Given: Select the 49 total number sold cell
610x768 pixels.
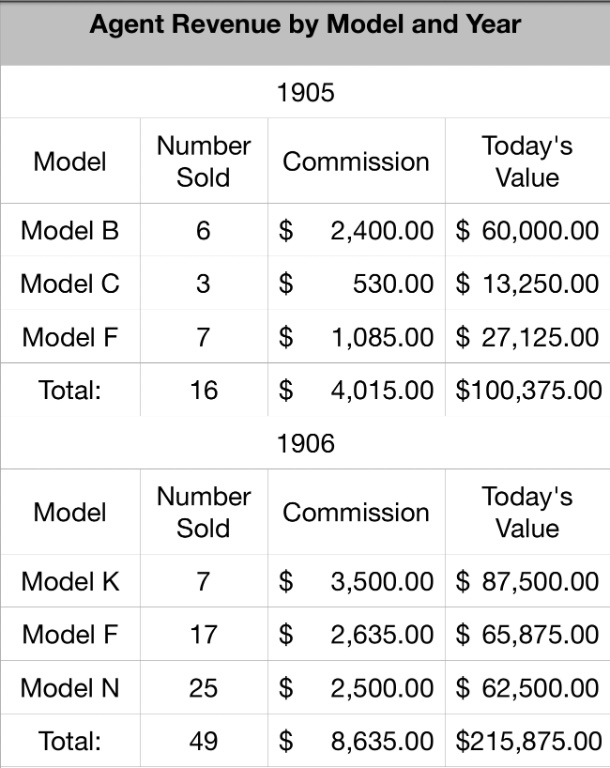Looking at the screenshot, I should [x=203, y=741].
